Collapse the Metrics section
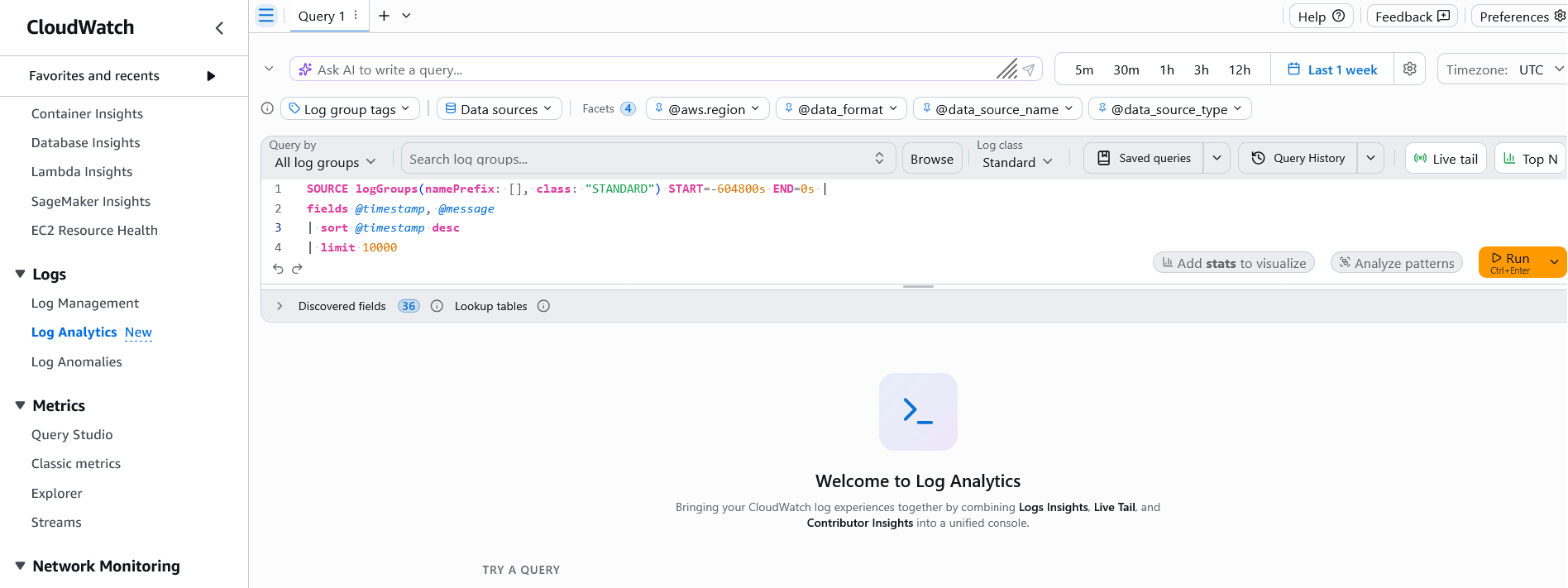The image size is (1568, 588). tap(21, 405)
